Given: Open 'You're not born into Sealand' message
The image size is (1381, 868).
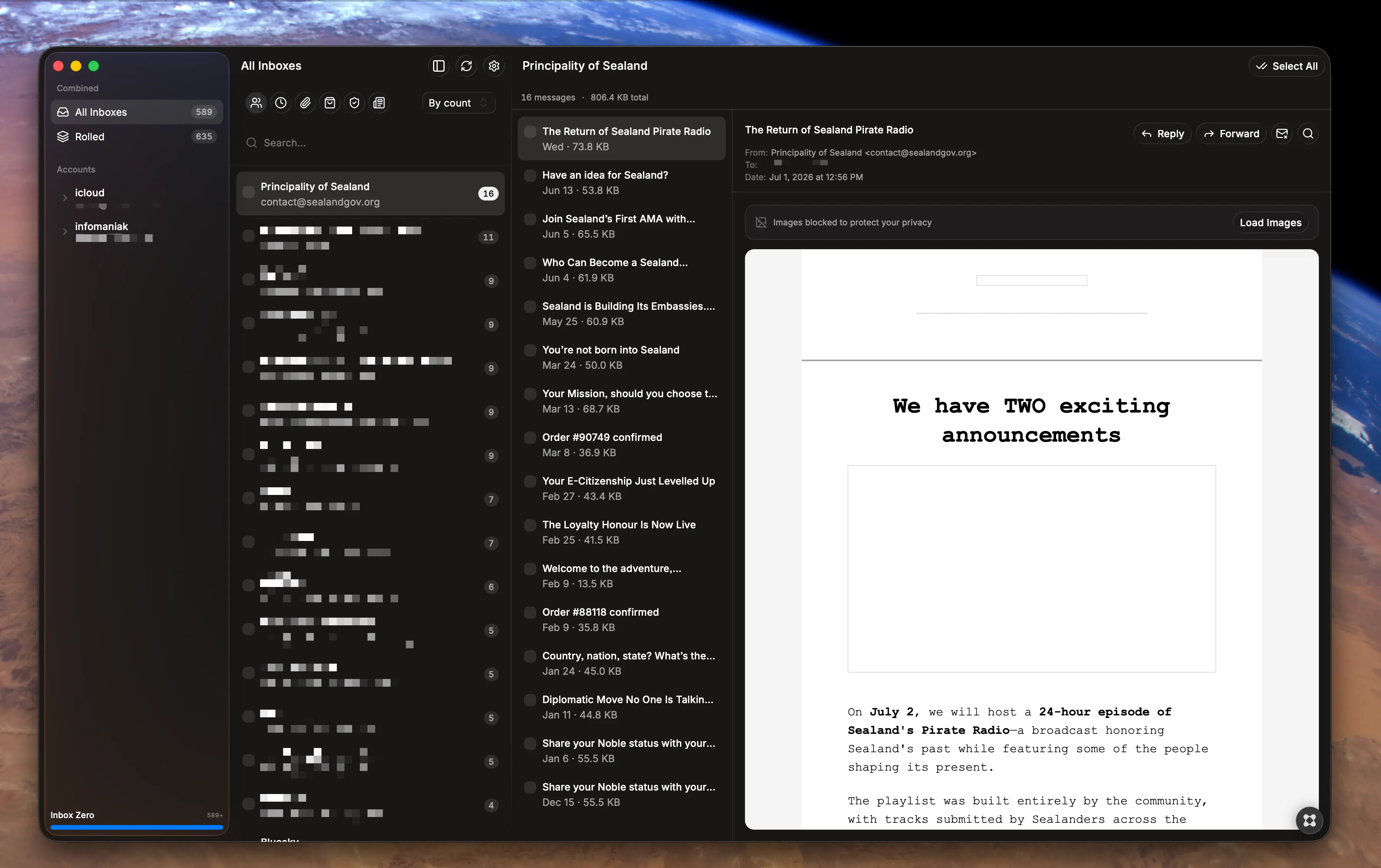Looking at the screenshot, I should tap(622, 357).
